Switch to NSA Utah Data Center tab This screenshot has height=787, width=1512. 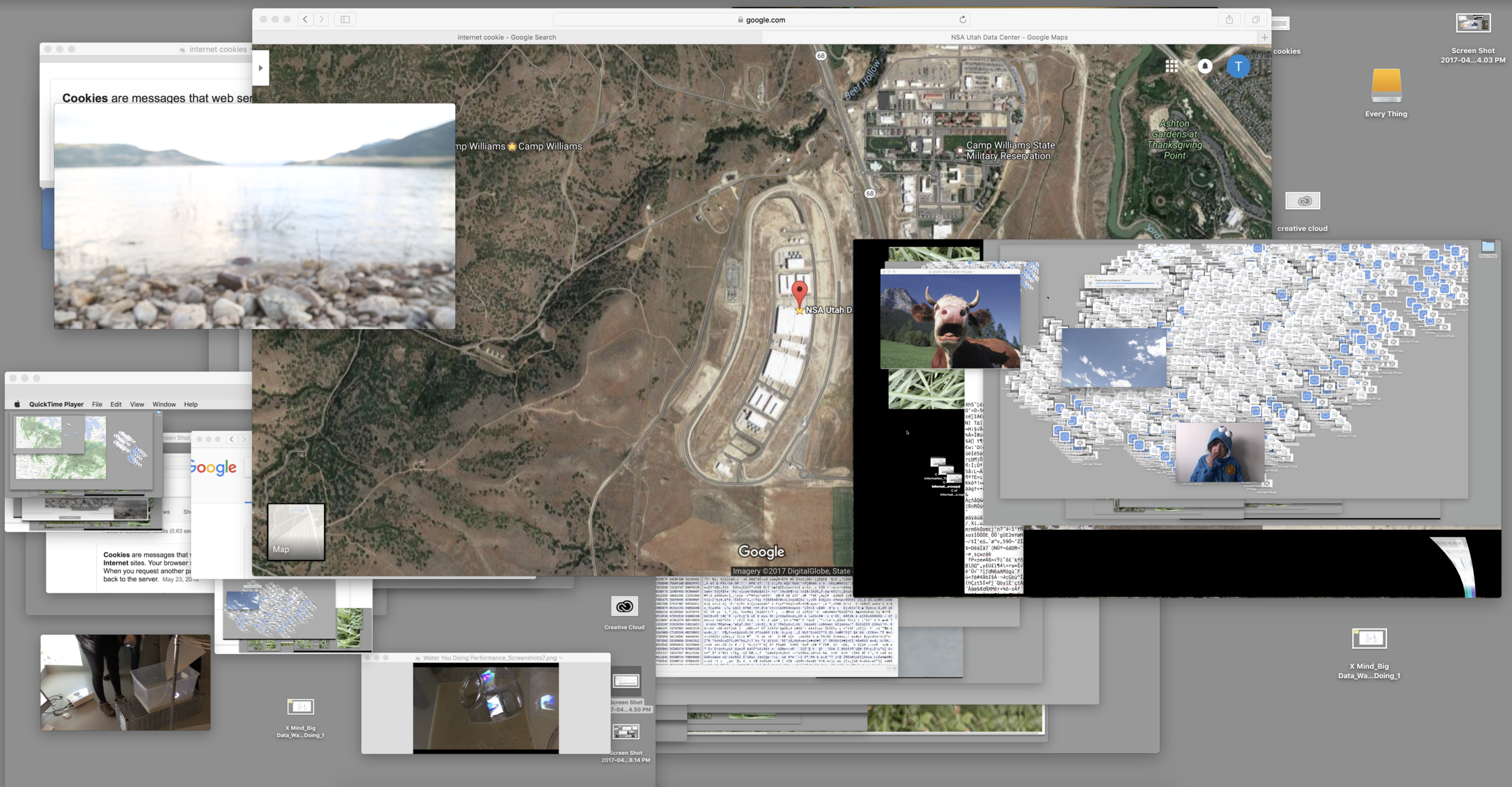click(x=1009, y=38)
